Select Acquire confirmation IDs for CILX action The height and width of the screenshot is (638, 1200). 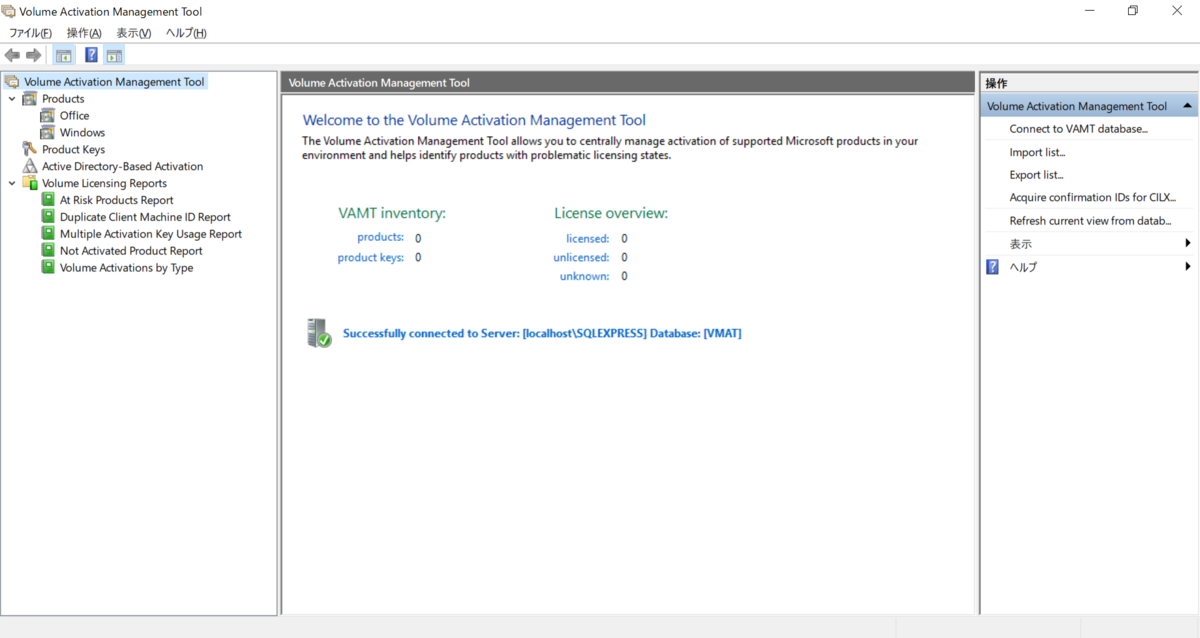coord(1092,198)
